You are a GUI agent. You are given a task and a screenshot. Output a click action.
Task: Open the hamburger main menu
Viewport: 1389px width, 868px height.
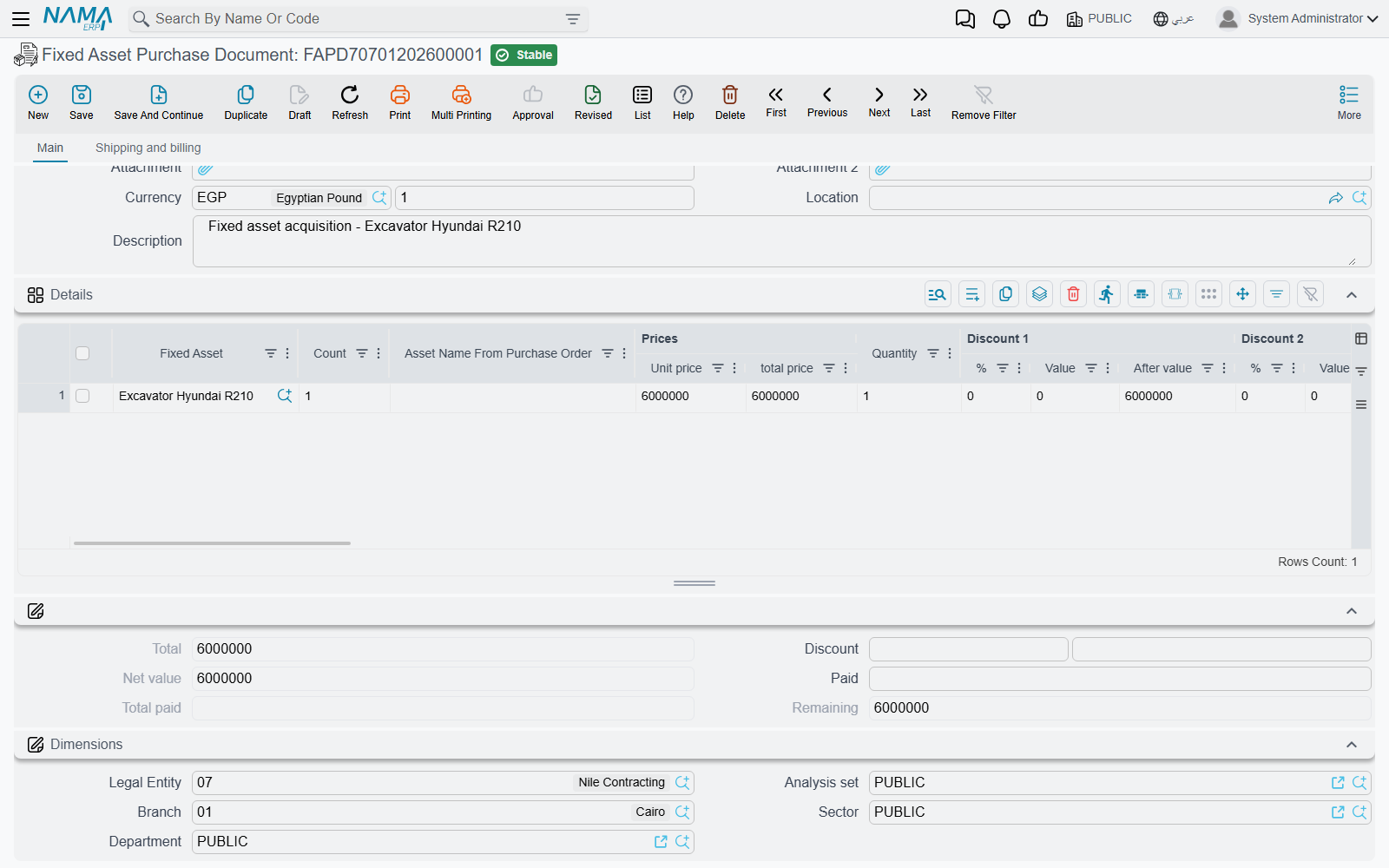pyautogui.click(x=21, y=18)
